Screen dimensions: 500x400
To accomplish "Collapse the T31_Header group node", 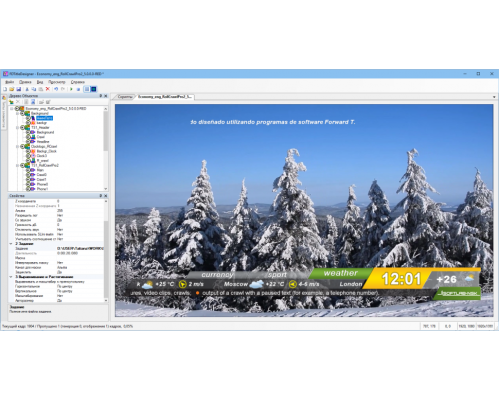I will (17, 128).
